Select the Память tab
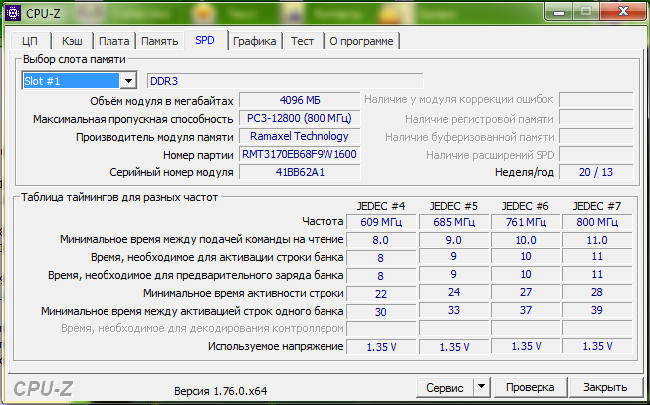The height and width of the screenshot is (405, 650). pos(159,41)
